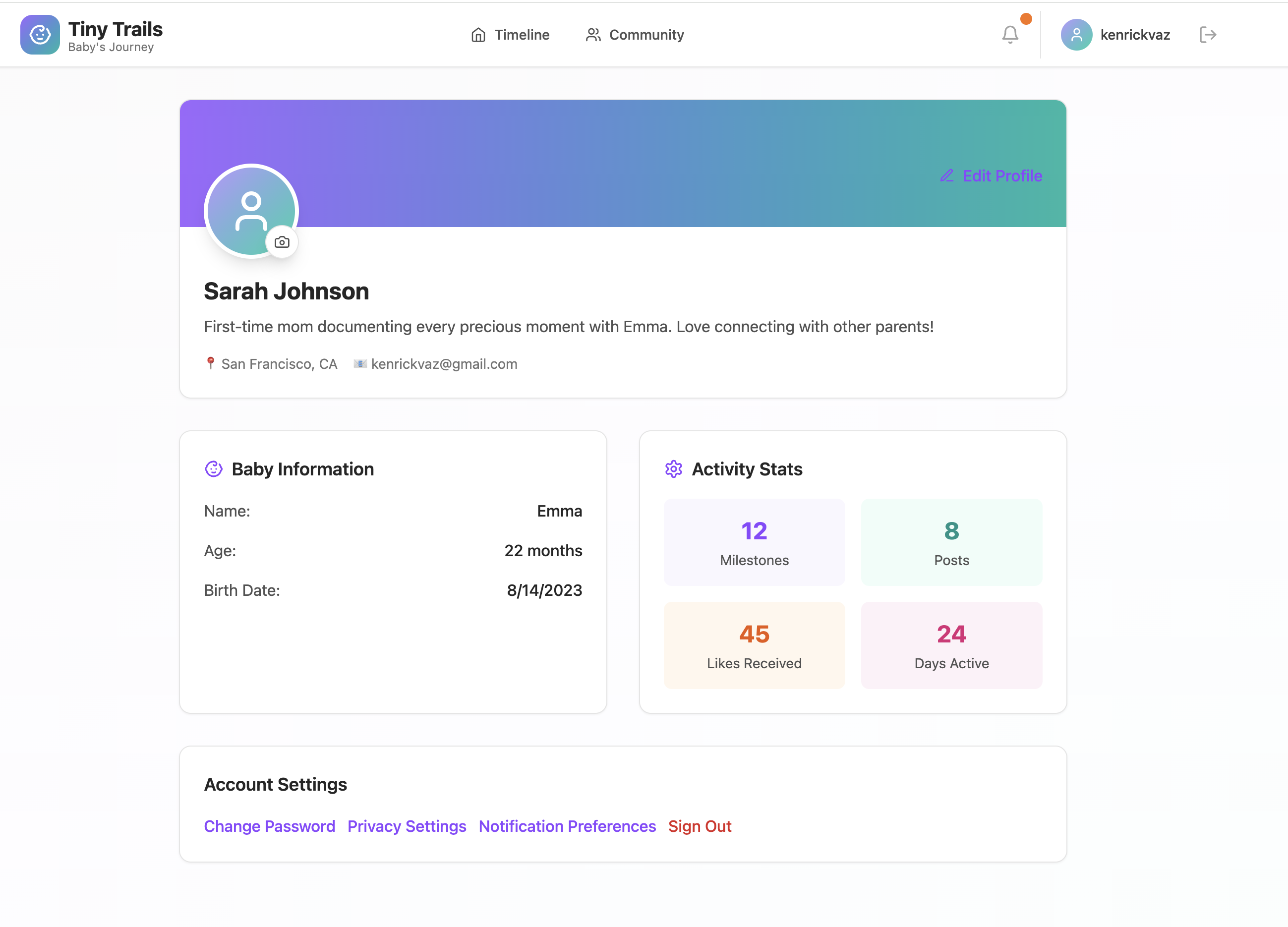The width and height of the screenshot is (1288, 927).
Task: Click the kenrickvaz avatar in header
Action: [1076, 35]
